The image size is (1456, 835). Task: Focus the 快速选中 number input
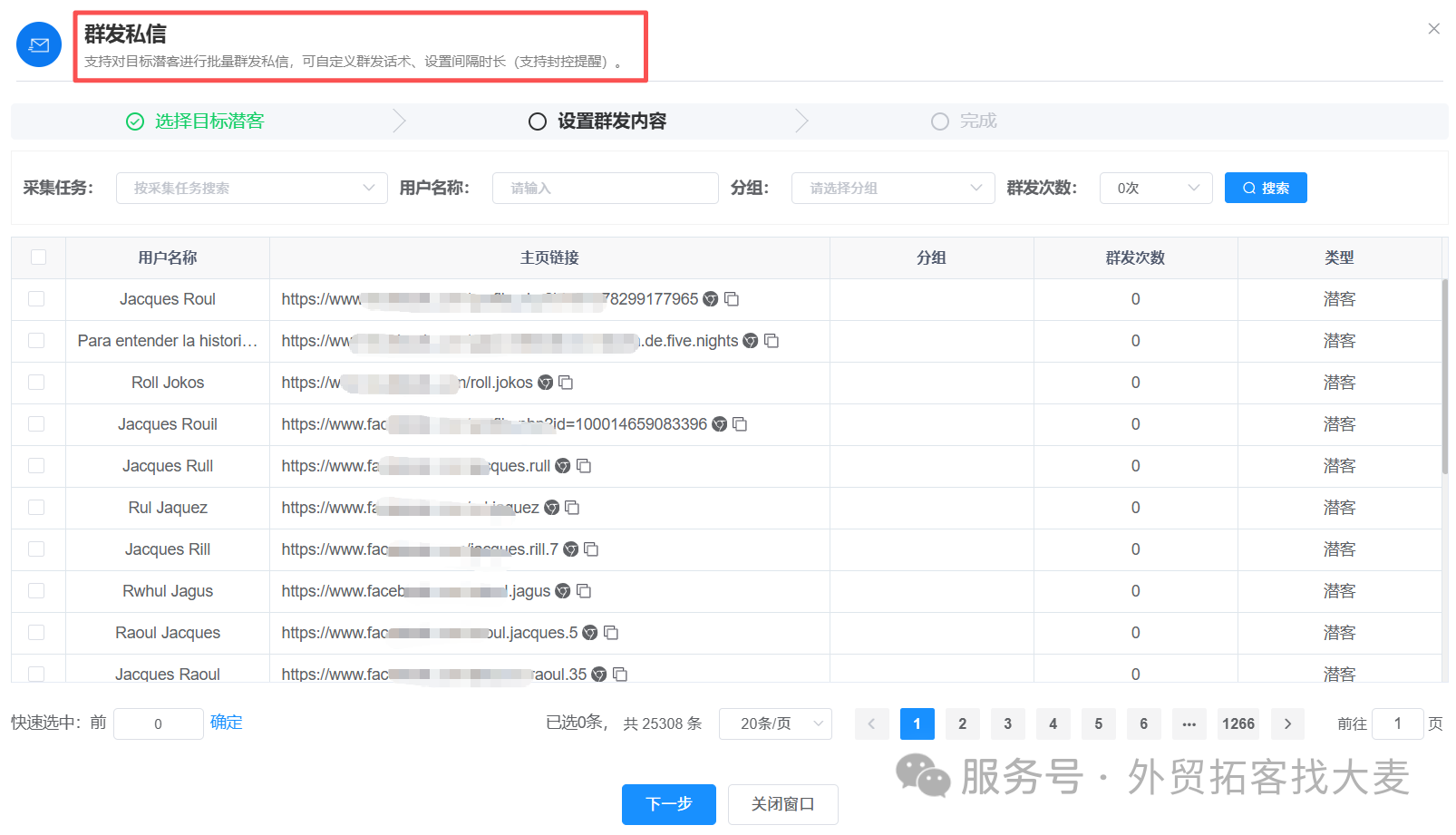pyautogui.click(x=159, y=723)
